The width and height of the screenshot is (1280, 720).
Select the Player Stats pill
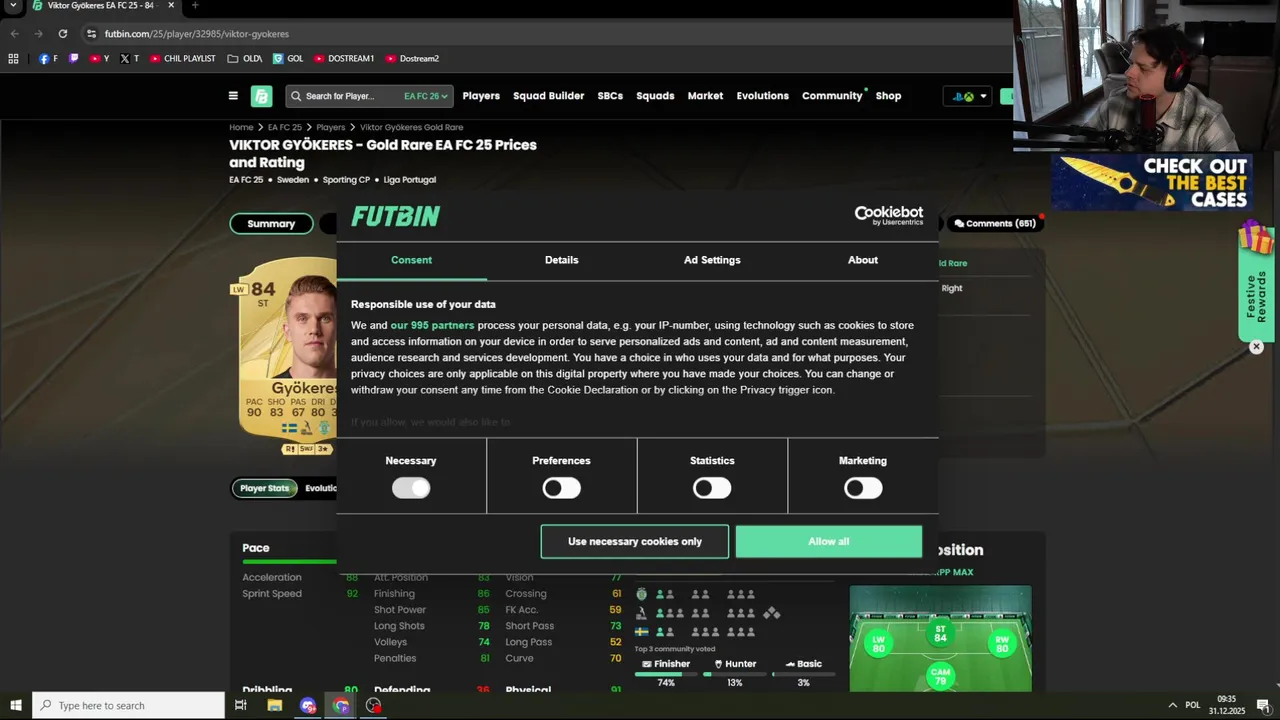pos(264,488)
